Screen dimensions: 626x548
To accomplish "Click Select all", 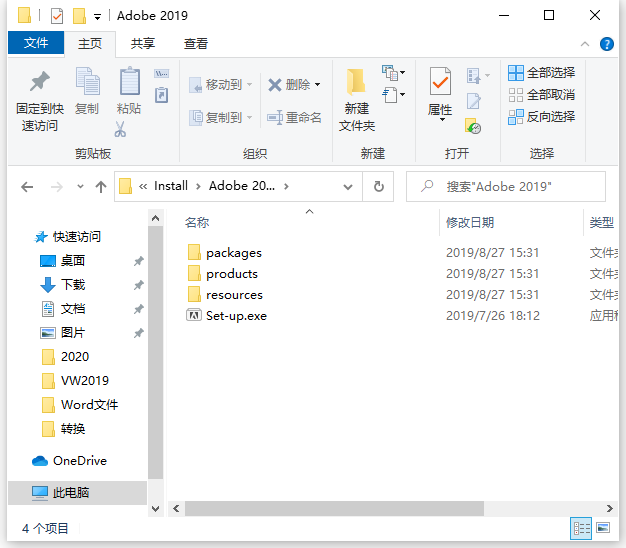I will pos(541,73).
